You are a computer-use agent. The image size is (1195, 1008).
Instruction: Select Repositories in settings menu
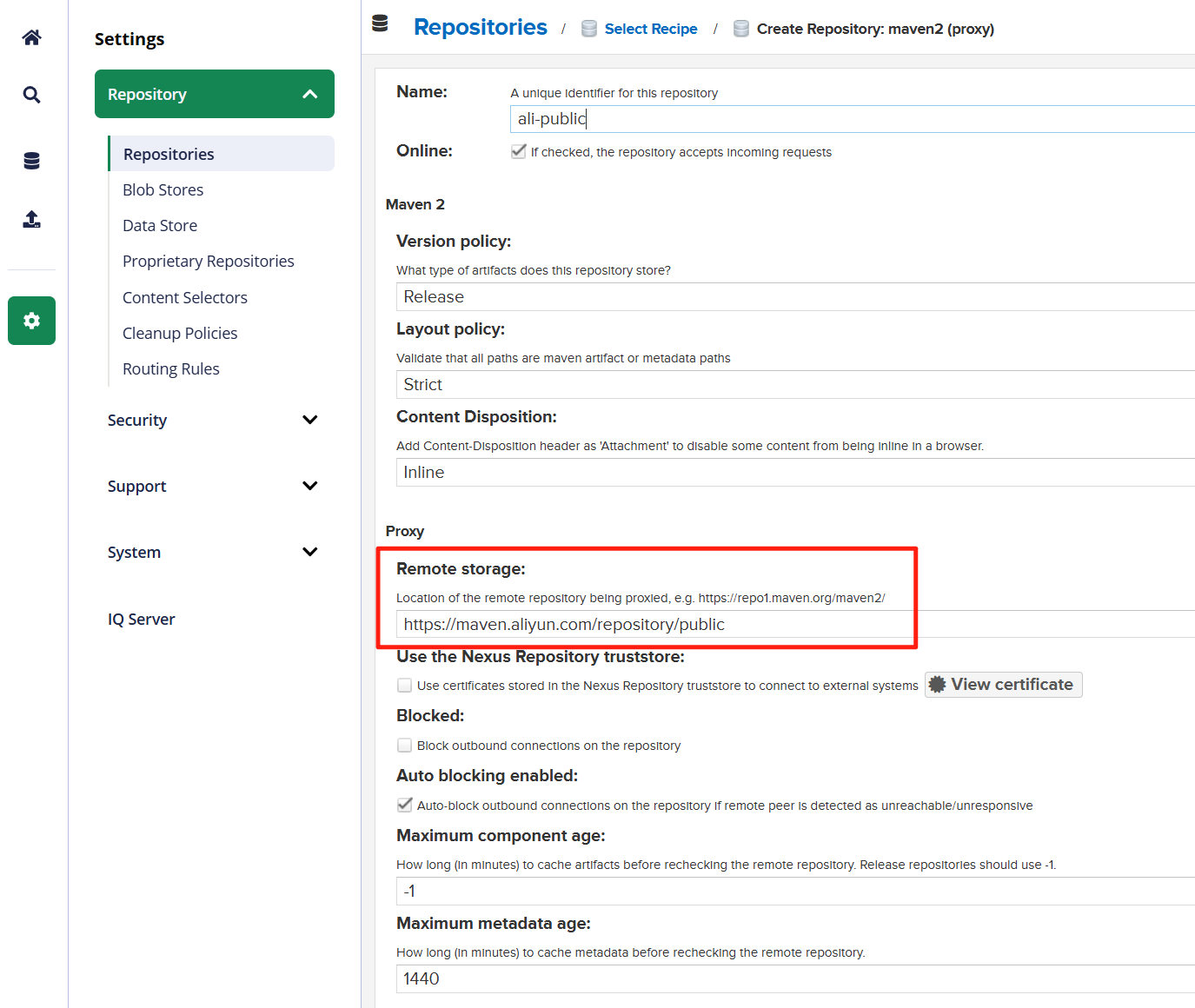(x=221, y=154)
